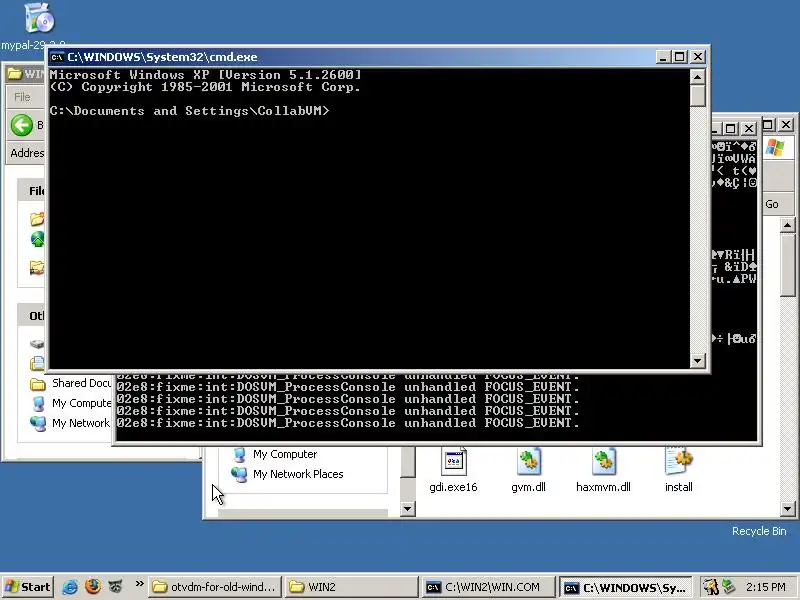The height and width of the screenshot is (600, 800).
Task: Click the otvdm file list scrollbar thumb
Action: point(787,264)
